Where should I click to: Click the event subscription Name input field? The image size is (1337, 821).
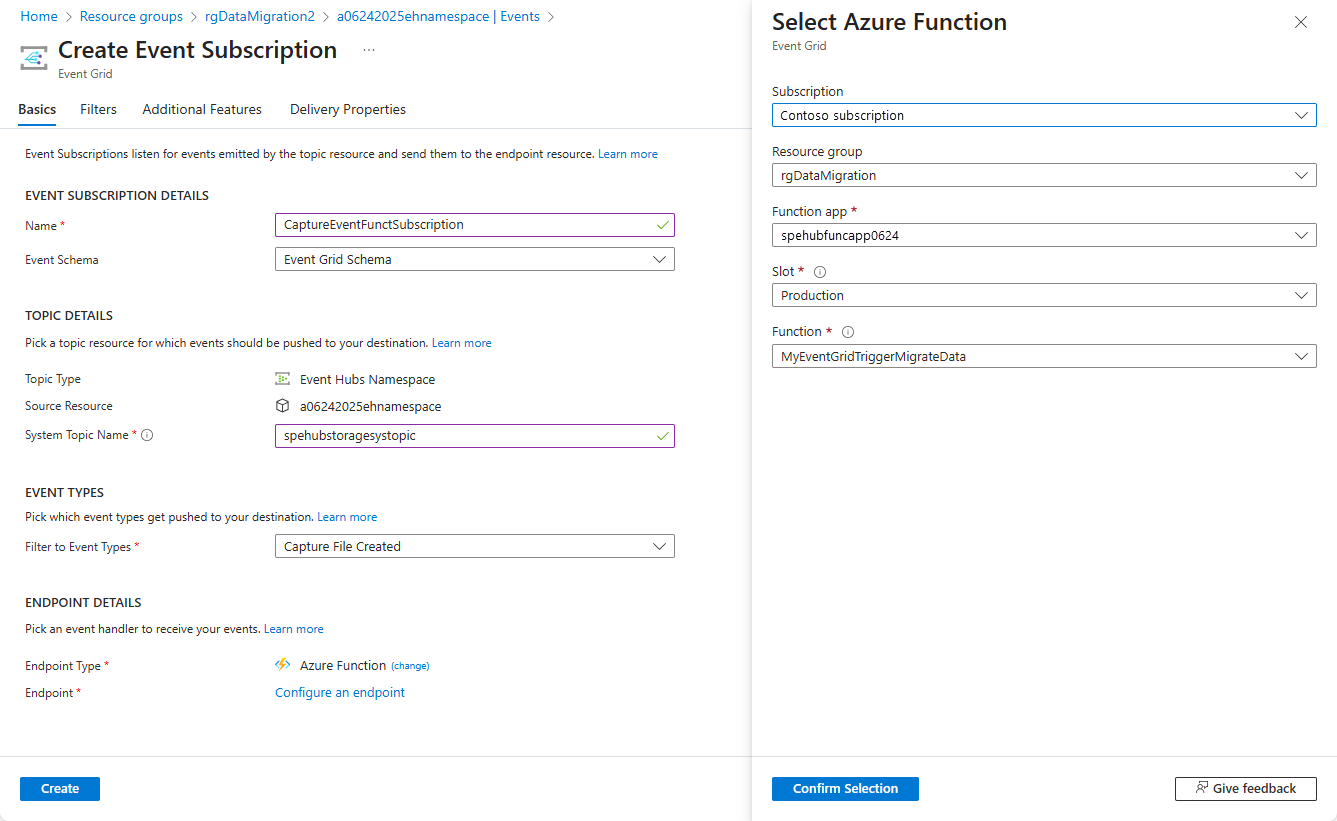[x=465, y=225]
